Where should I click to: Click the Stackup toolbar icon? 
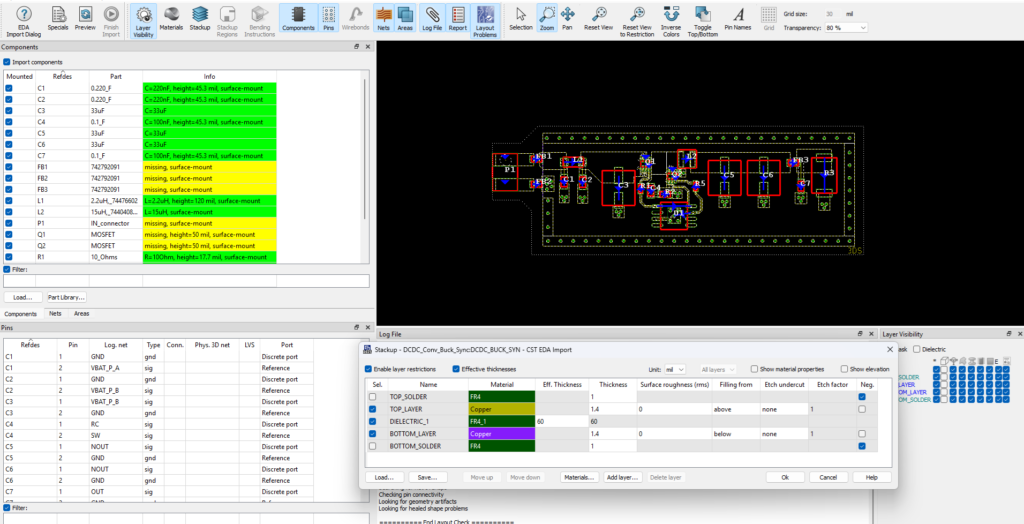tap(200, 17)
